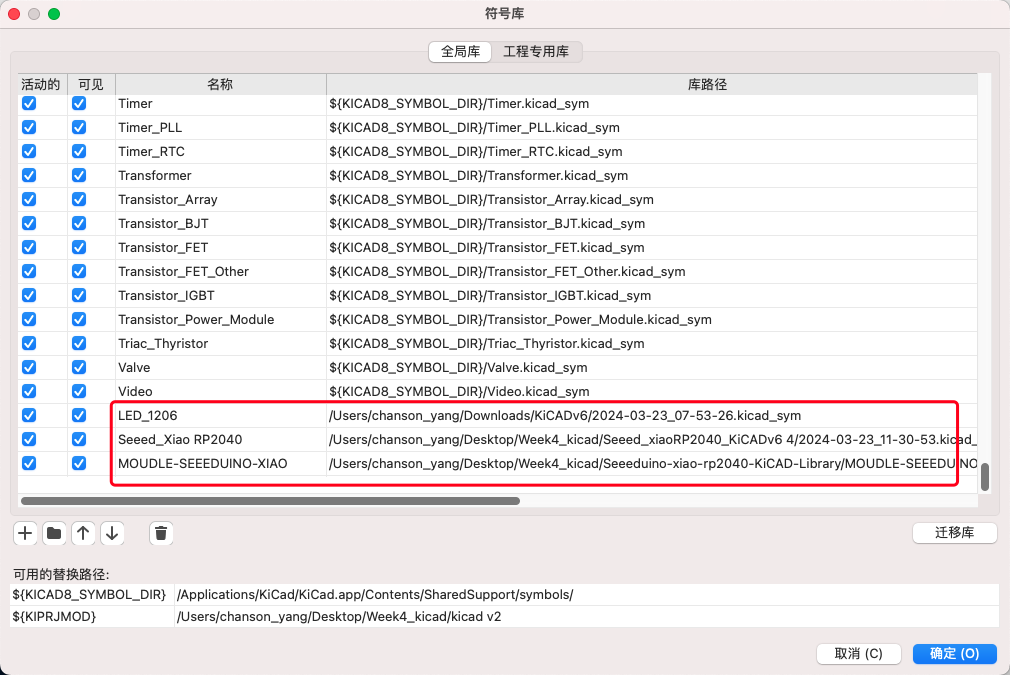Click the Valve.kicad_sym path cell

pos(652,367)
